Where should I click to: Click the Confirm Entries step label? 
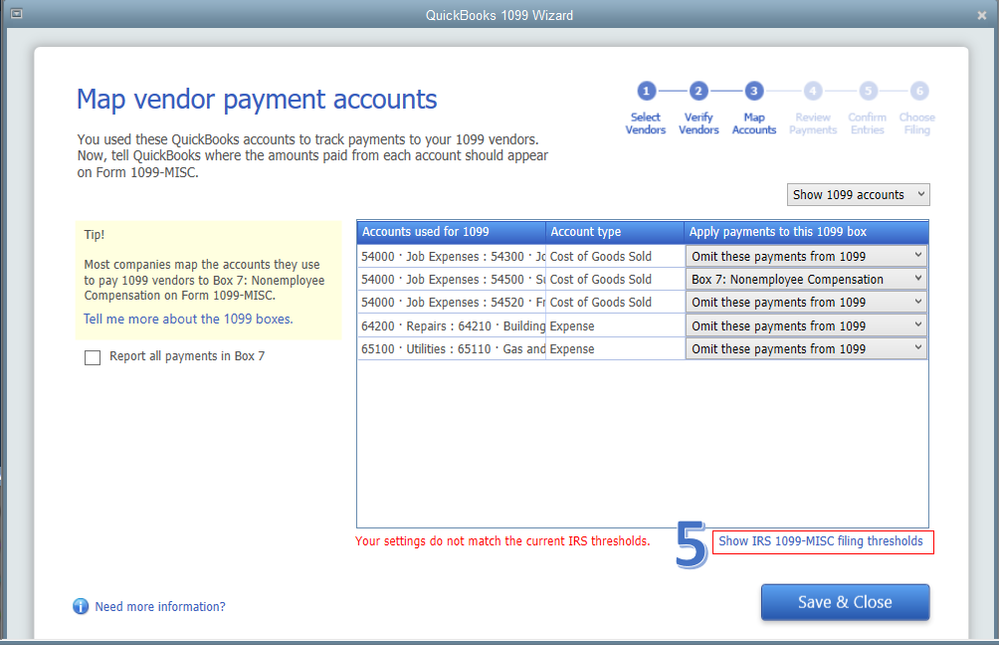point(867,124)
